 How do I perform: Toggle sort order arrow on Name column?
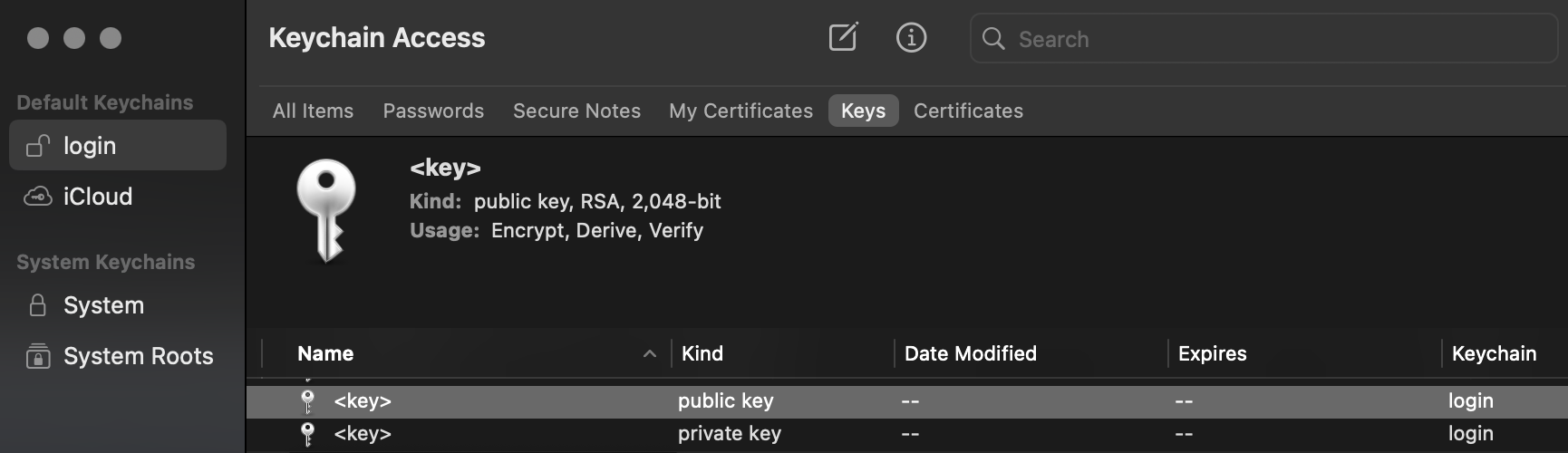click(649, 354)
